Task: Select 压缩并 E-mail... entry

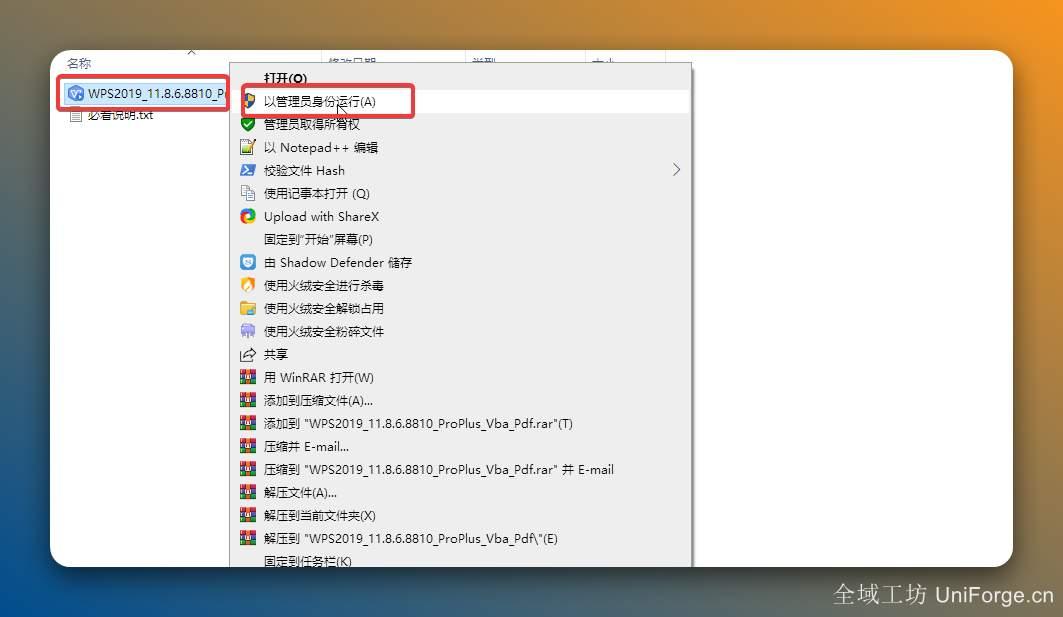Action: pos(306,447)
